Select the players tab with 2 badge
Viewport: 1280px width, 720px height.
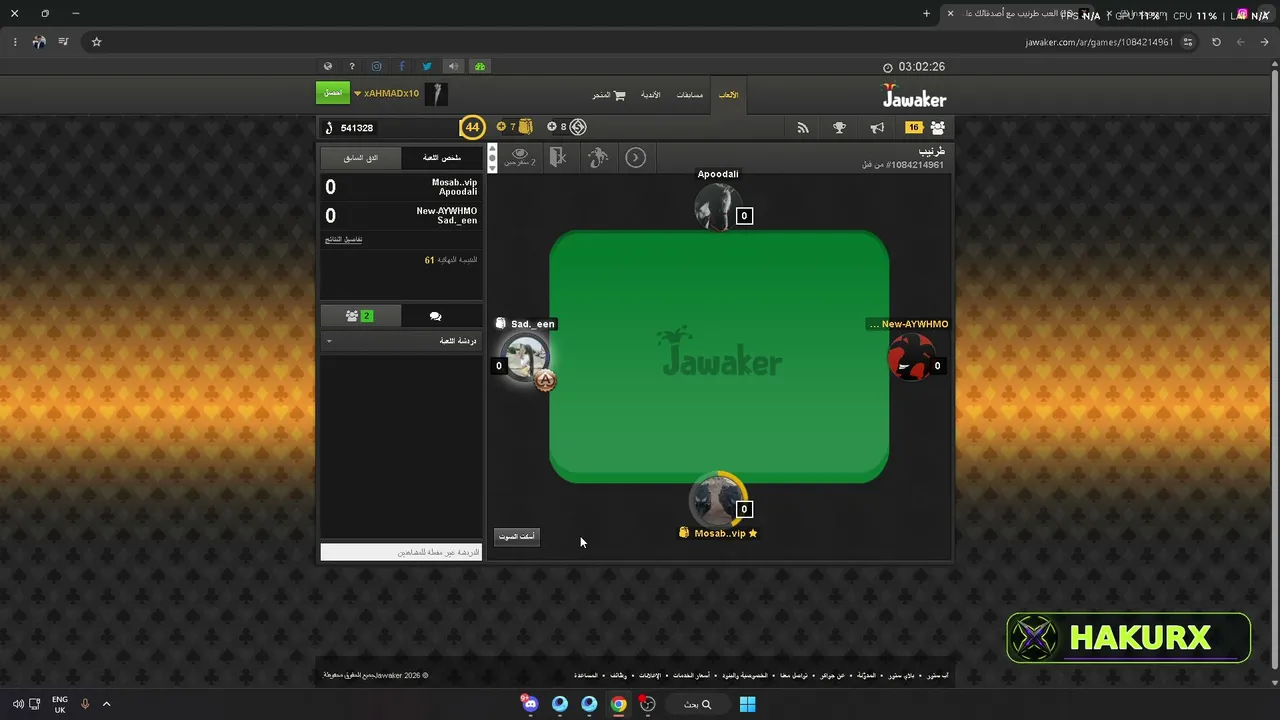360,316
